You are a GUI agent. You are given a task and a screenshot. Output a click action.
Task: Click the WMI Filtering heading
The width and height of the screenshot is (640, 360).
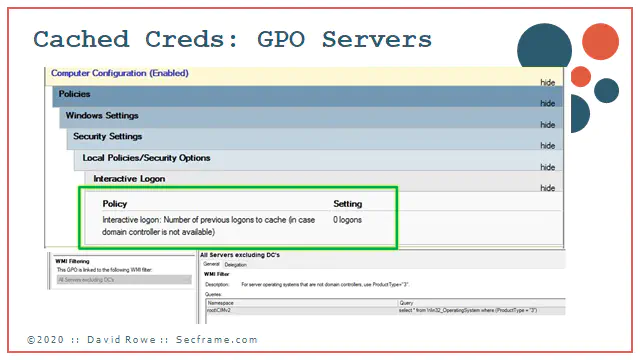pos(72,261)
